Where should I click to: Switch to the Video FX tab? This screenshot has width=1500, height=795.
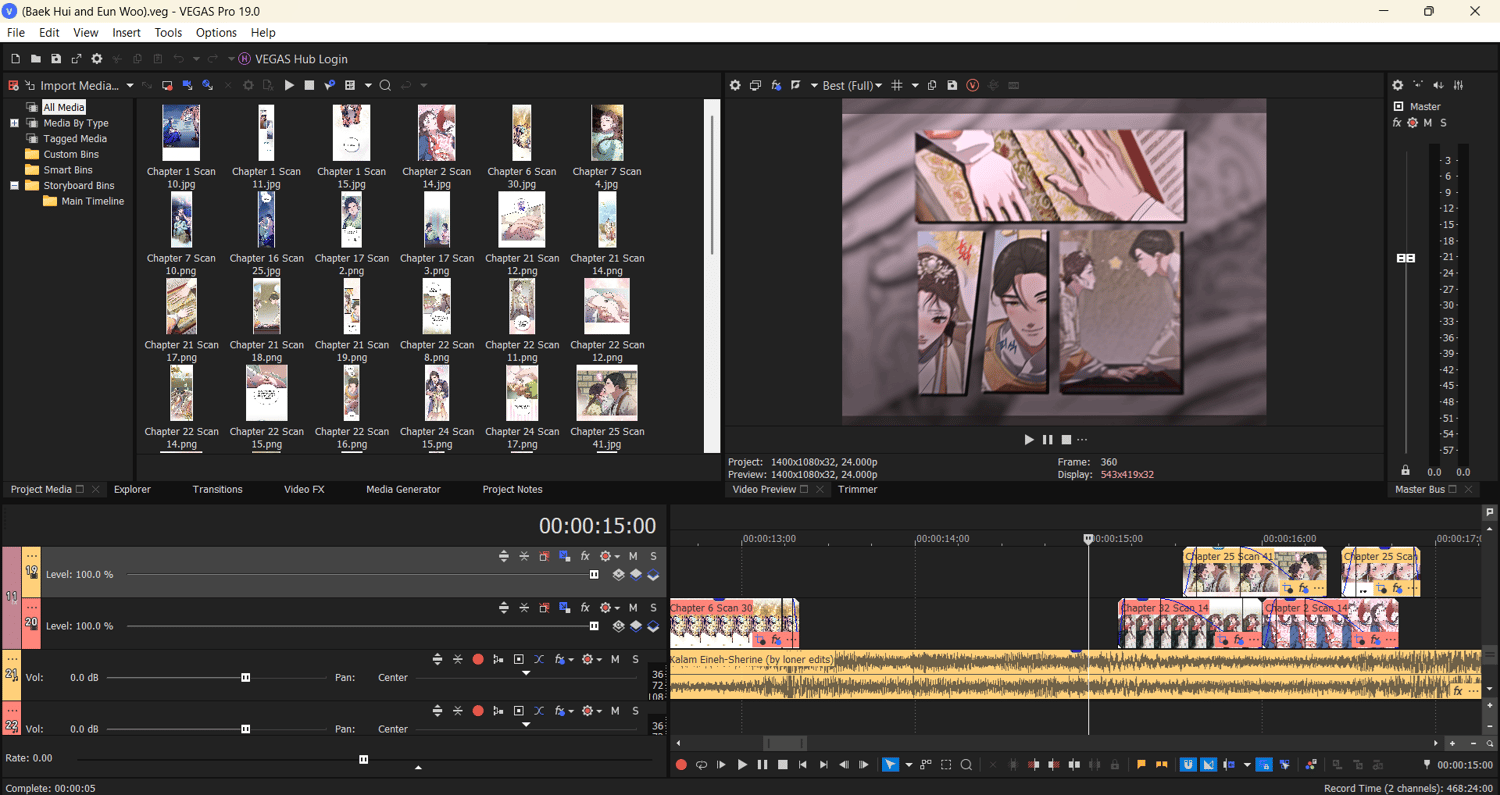click(304, 489)
